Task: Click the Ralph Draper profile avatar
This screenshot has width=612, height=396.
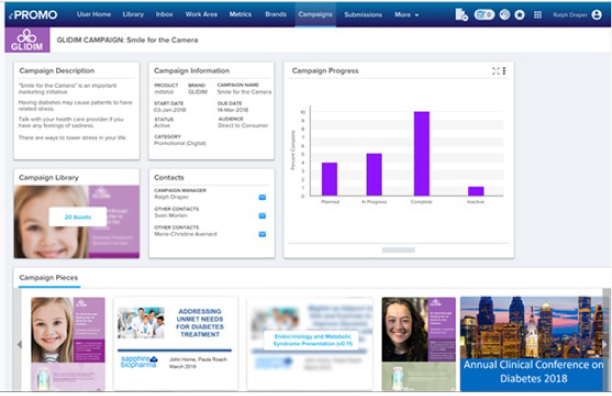Action: point(596,15)
